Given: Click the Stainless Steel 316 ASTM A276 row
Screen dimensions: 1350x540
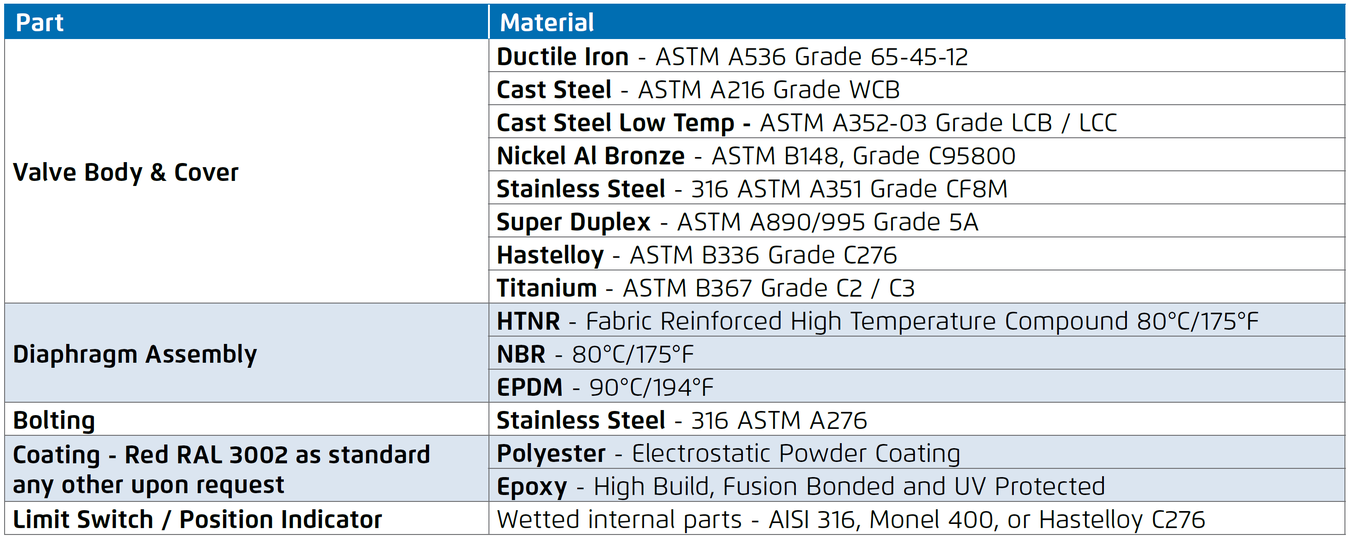Looking at the screenshot, I should pos(682,420).
